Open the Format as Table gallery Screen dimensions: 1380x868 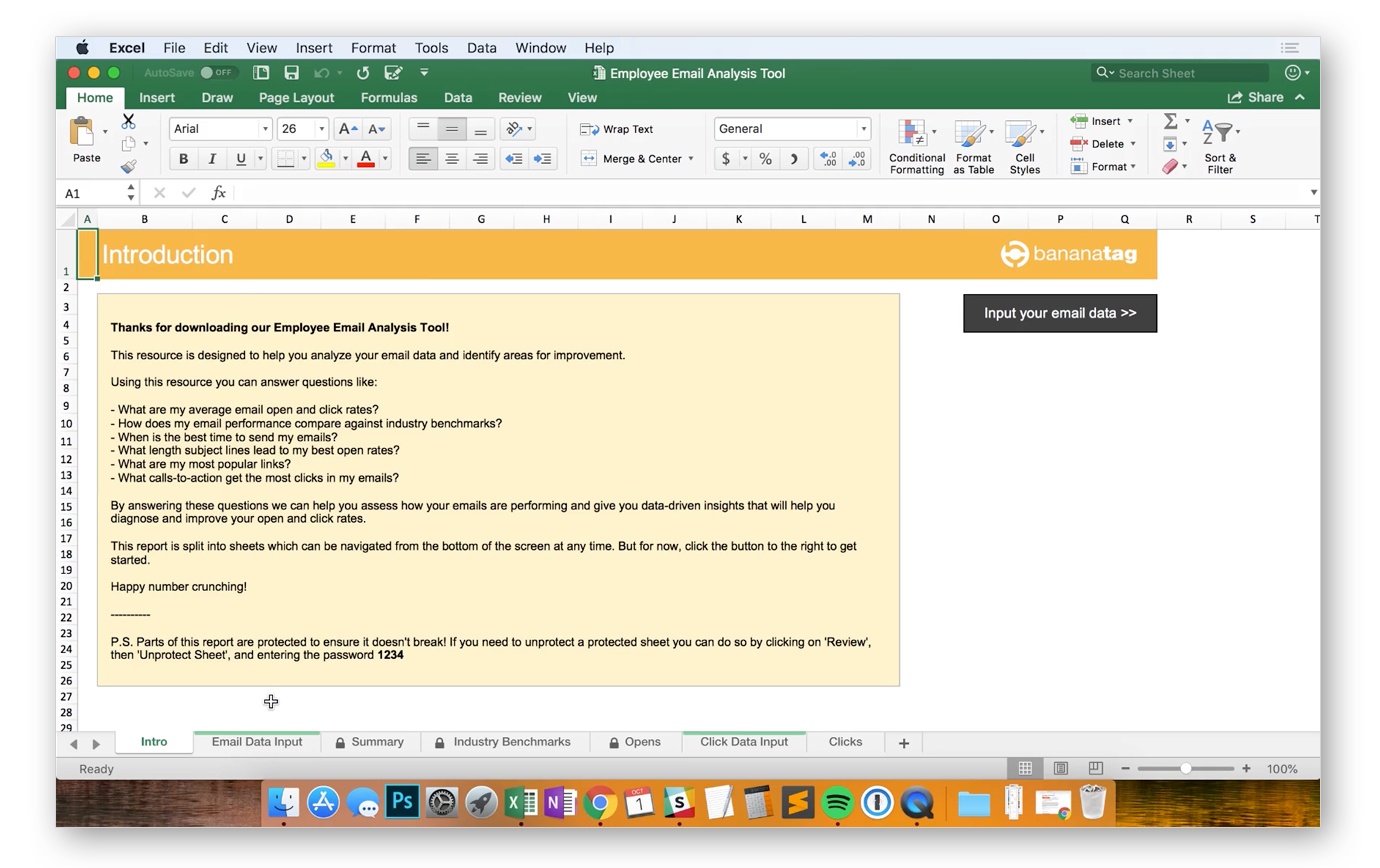point(973,147)
